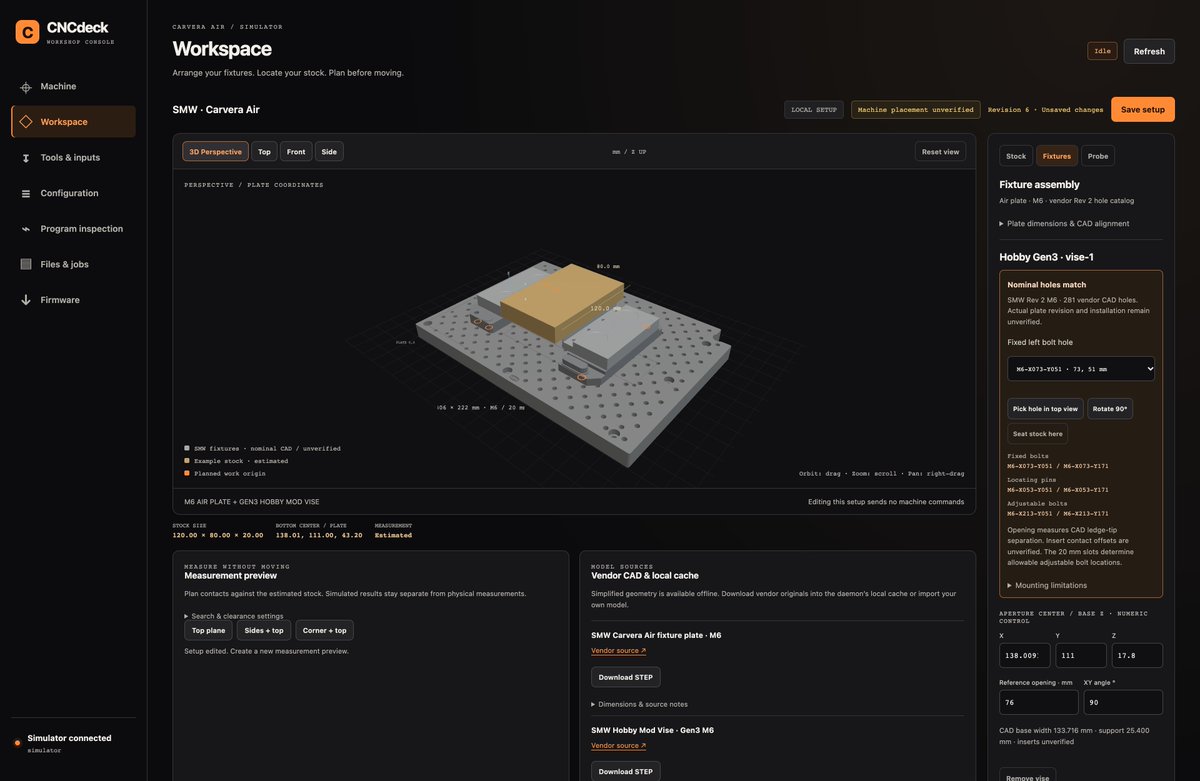
Task: Open Files & jobs sidebar icon
Action: [26, 264]
